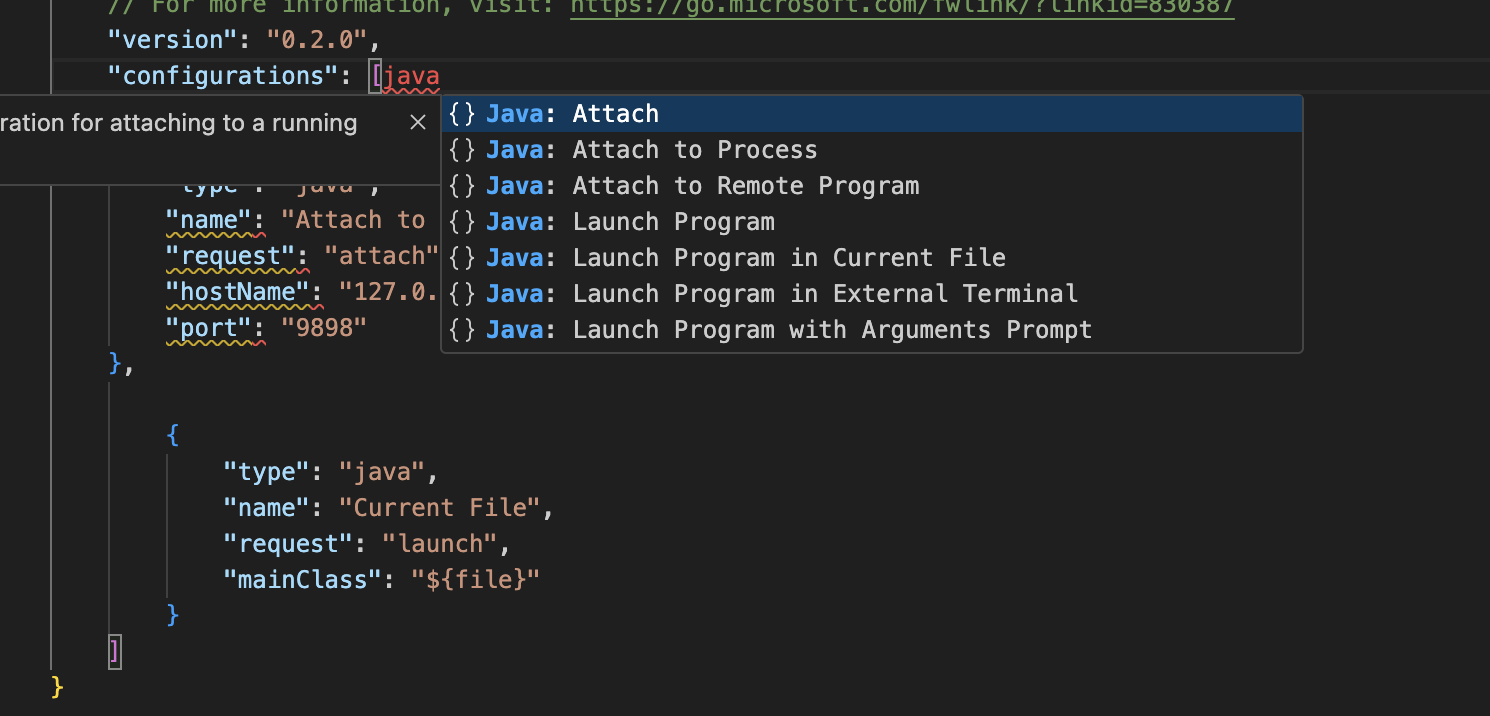
Task: Click braces icon next to Java: Attach to Process
Action: pos(462,150)
